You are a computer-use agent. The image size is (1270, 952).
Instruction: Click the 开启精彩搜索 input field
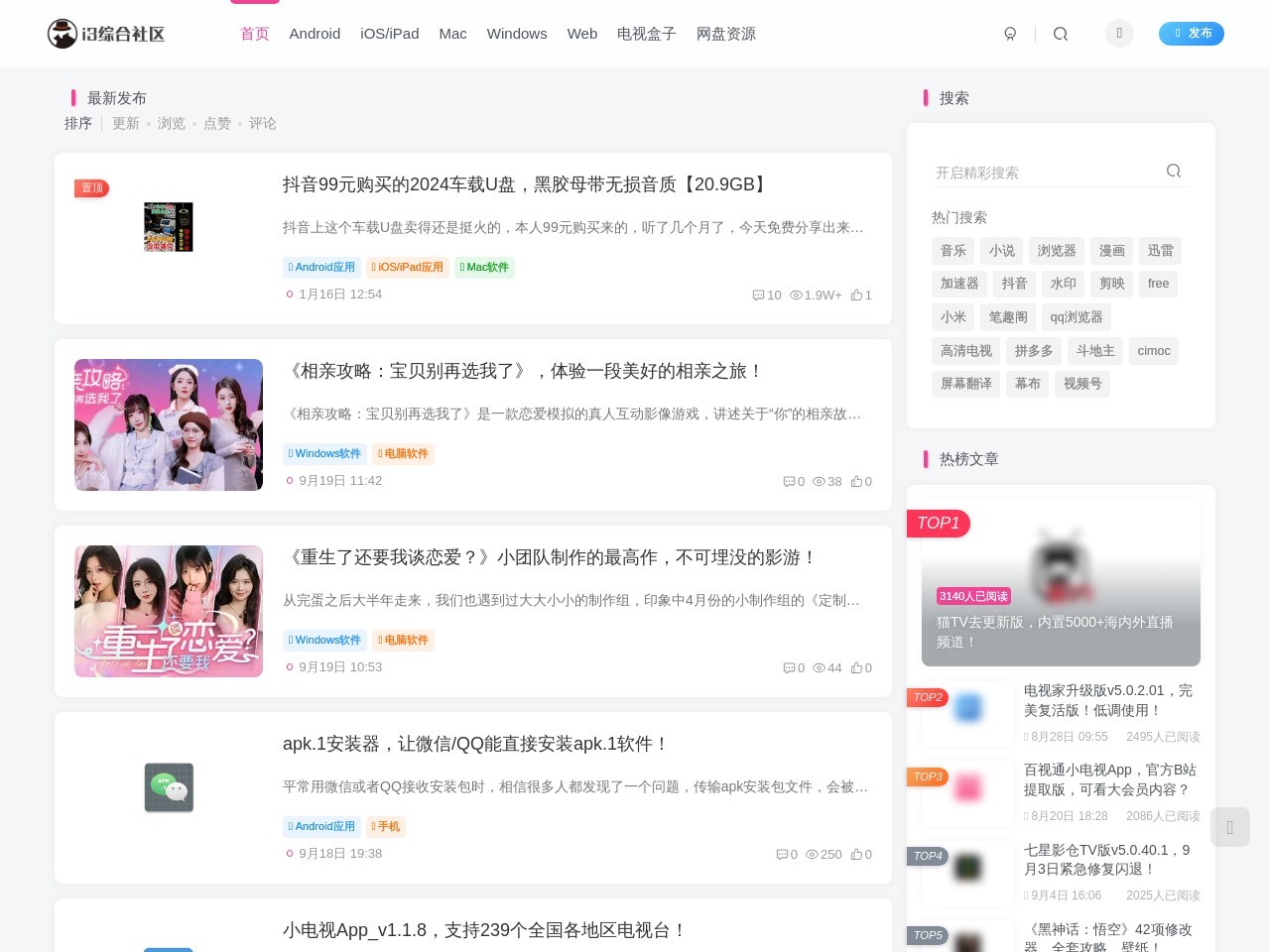coord(1047,173)
